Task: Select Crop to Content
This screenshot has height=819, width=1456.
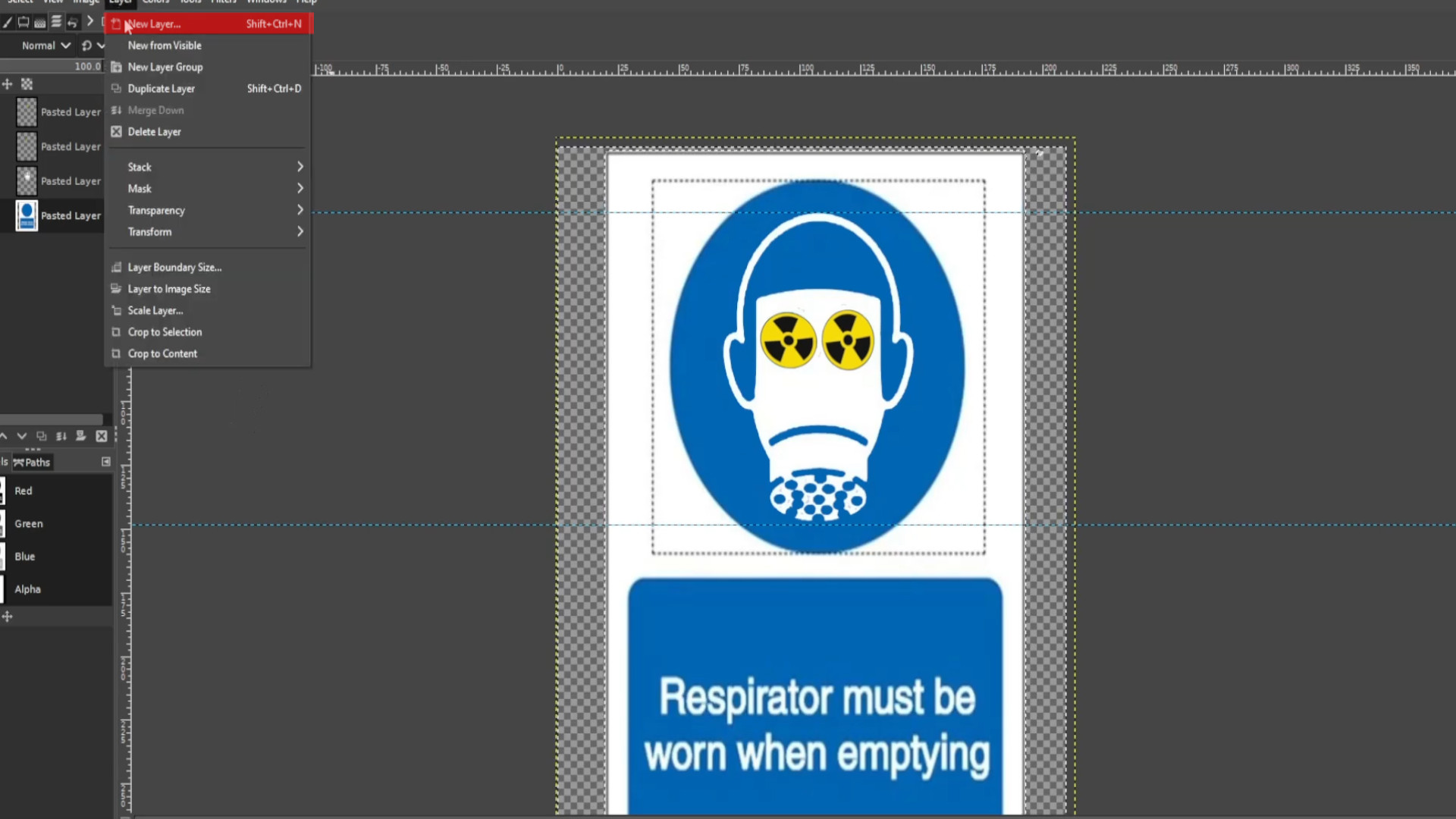Action: point(209,353)
